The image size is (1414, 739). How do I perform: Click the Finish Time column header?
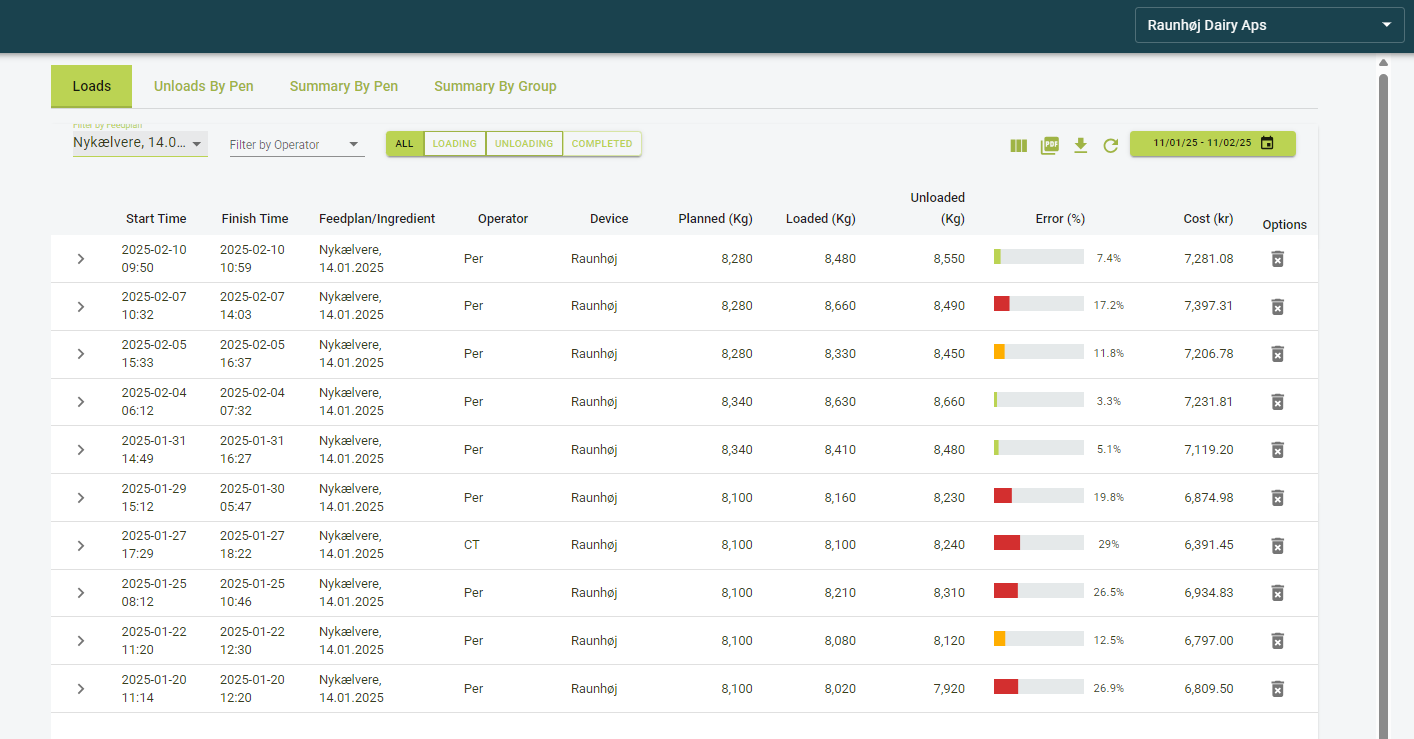(255, 219)
